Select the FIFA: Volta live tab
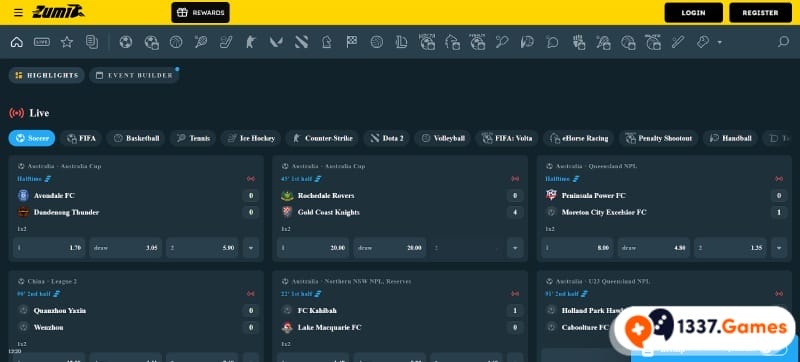Viewport: 800px width, 362px height. point(507,138)
